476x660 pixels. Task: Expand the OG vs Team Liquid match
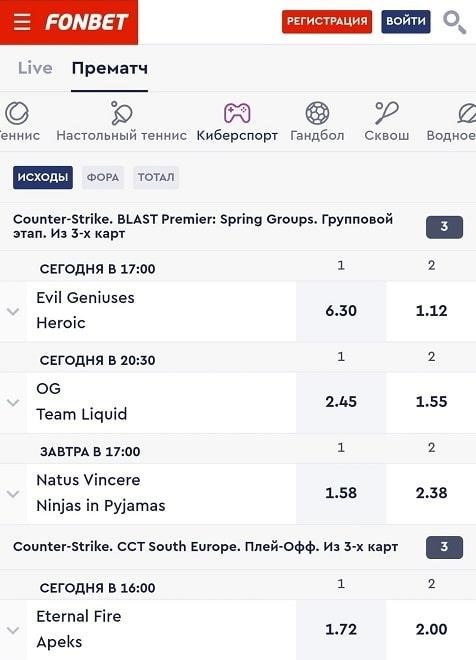13,402
